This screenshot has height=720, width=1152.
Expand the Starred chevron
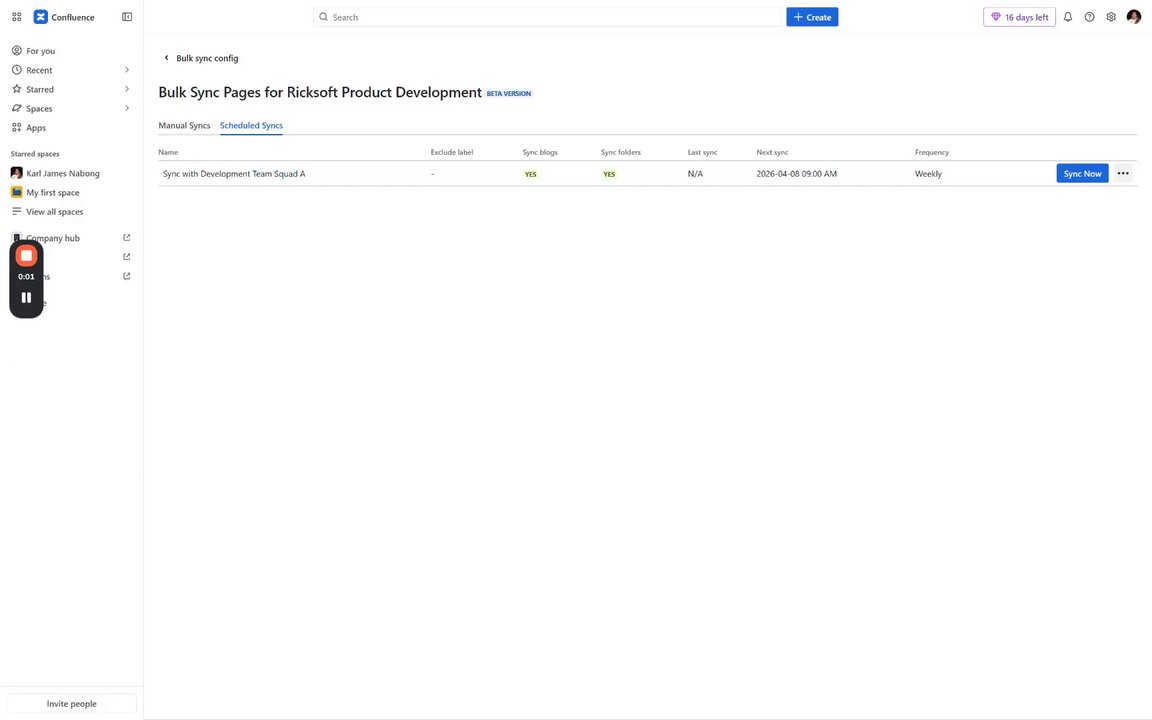tap(126, 89)
